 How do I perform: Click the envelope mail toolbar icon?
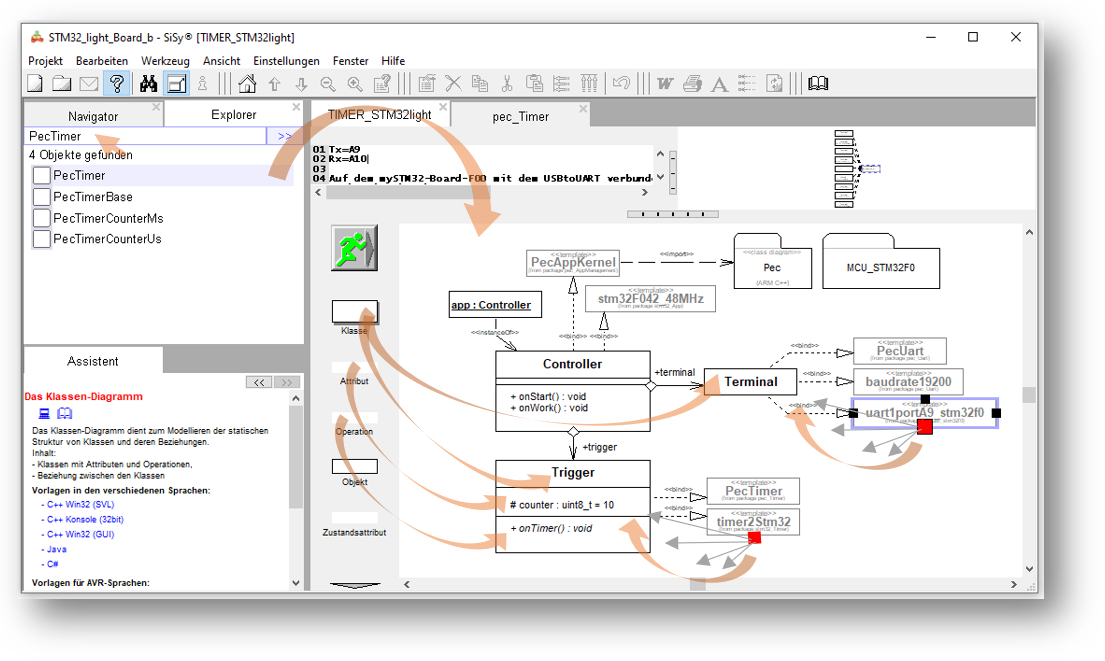[x=89, y=84]
